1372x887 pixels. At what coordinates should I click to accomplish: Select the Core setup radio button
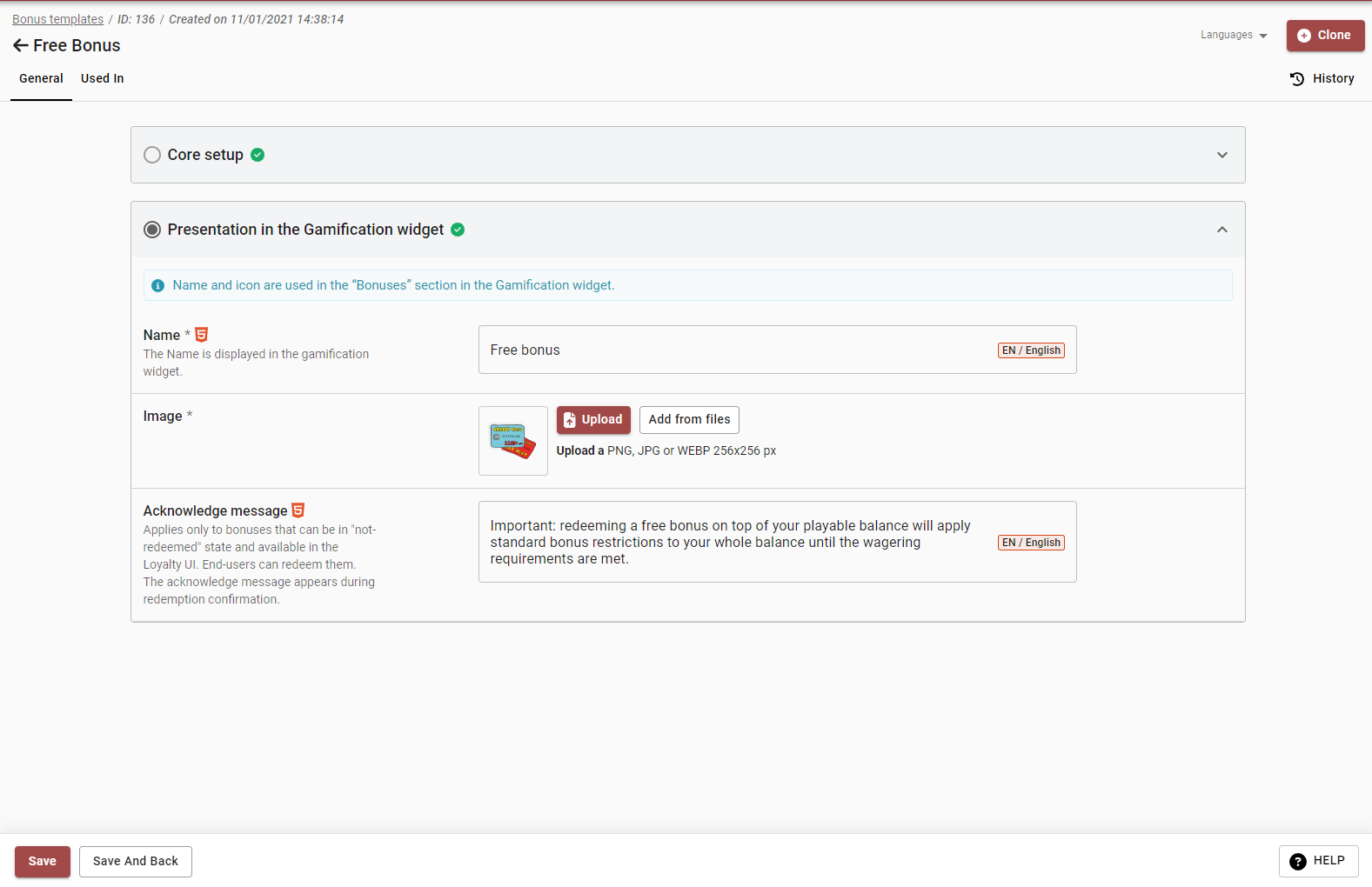(152, 155)
